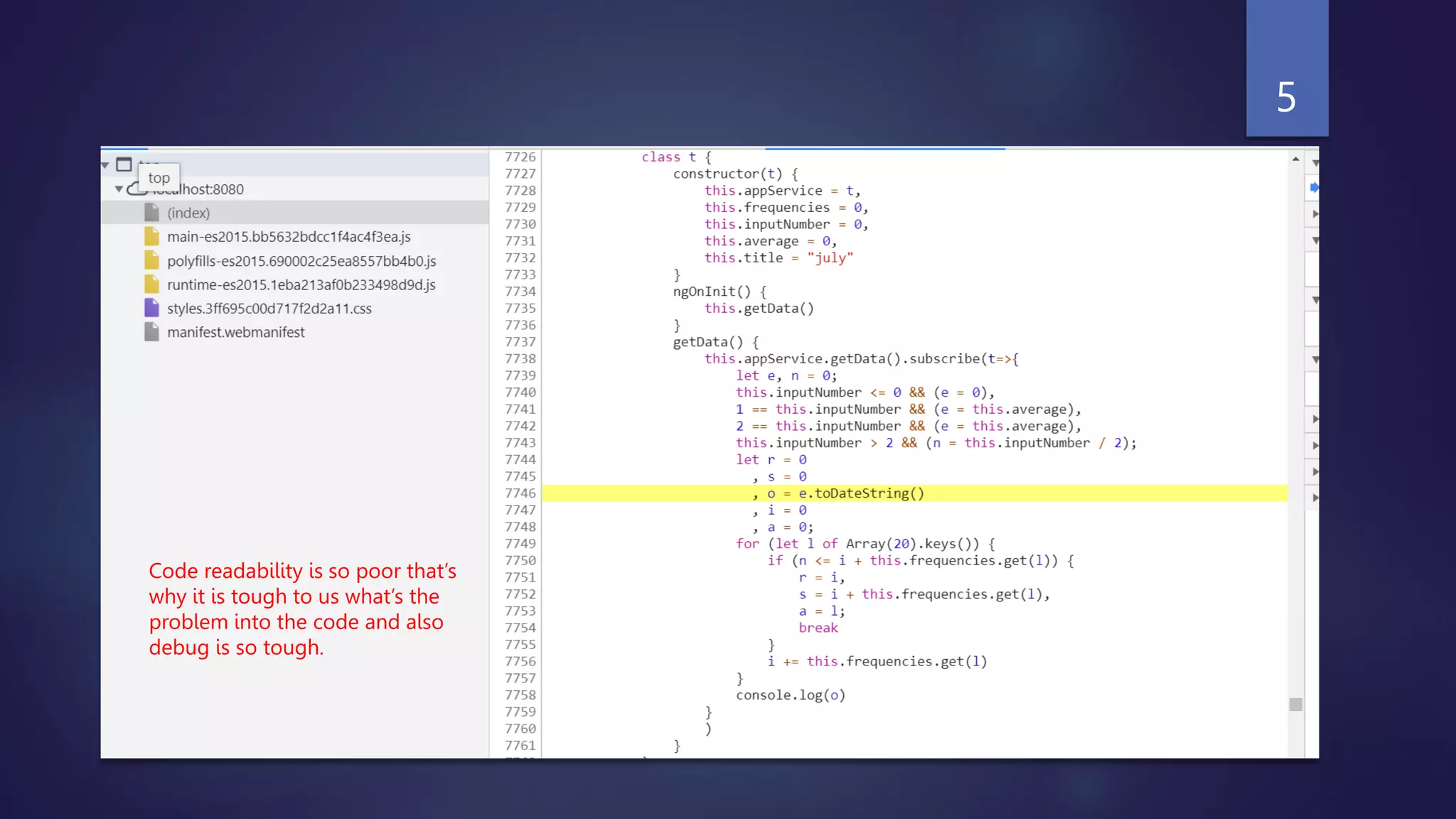Click 'this.frequencies = 0,' code line

click(786, 208)
